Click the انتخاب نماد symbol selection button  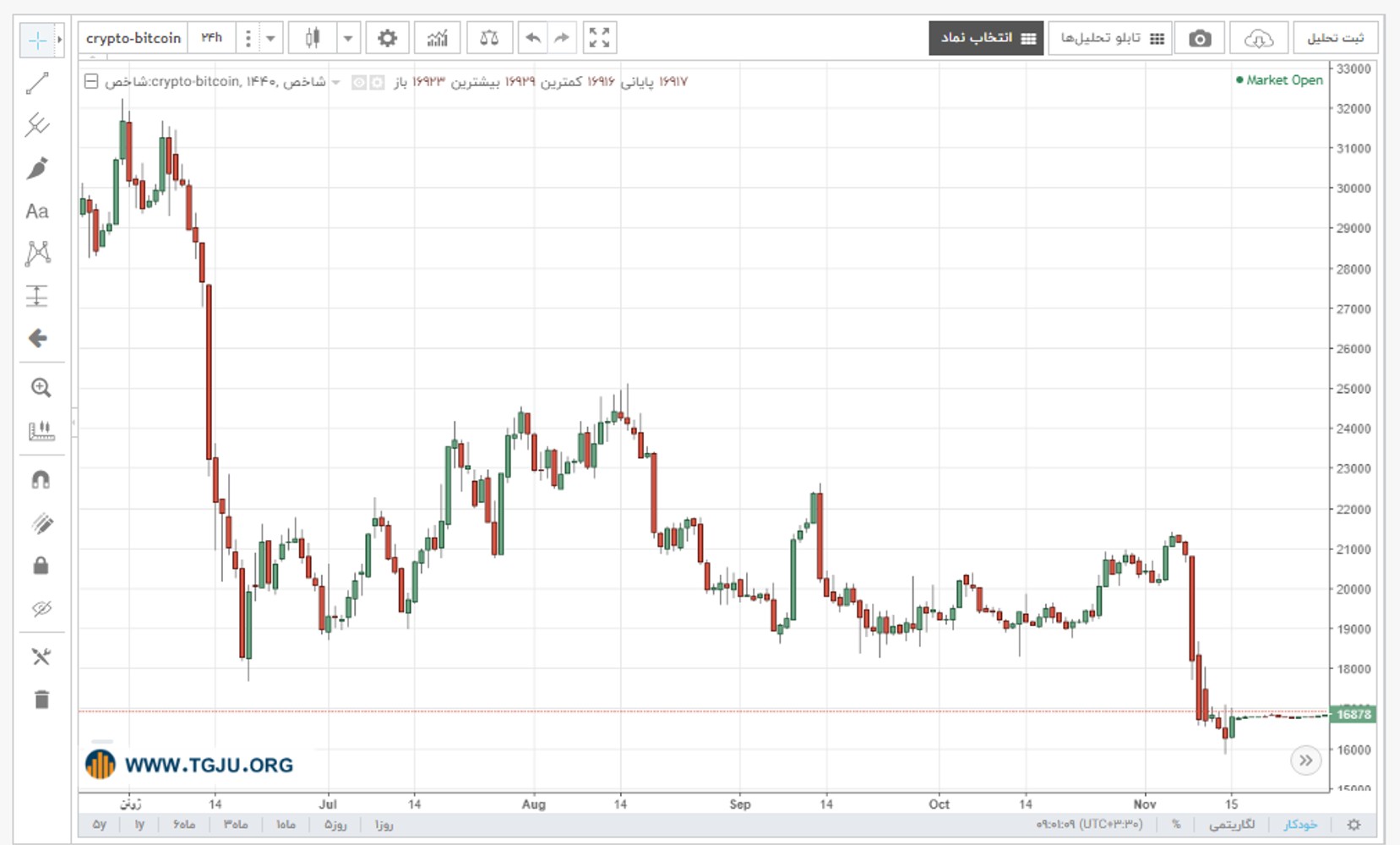[x=987, y=38]
